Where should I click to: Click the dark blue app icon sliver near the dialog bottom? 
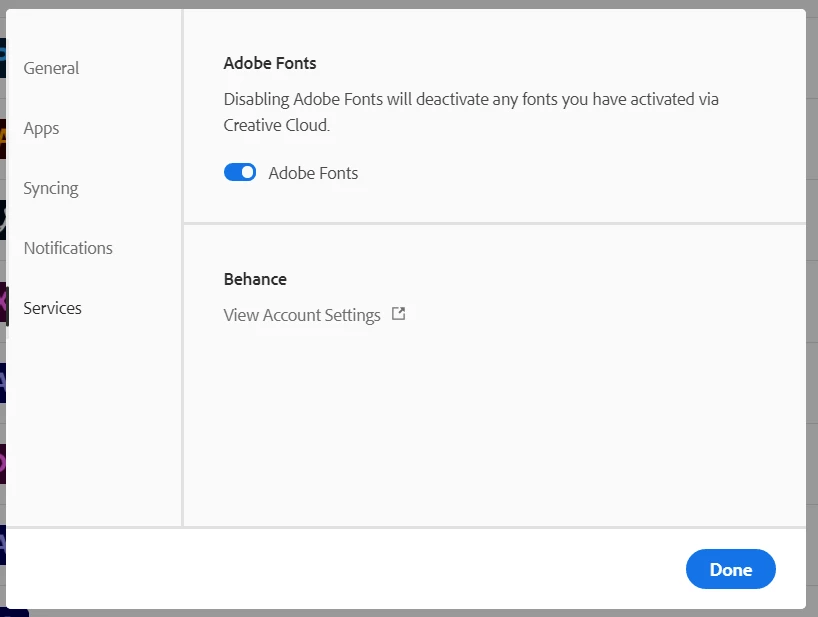(x=3, y=545)
